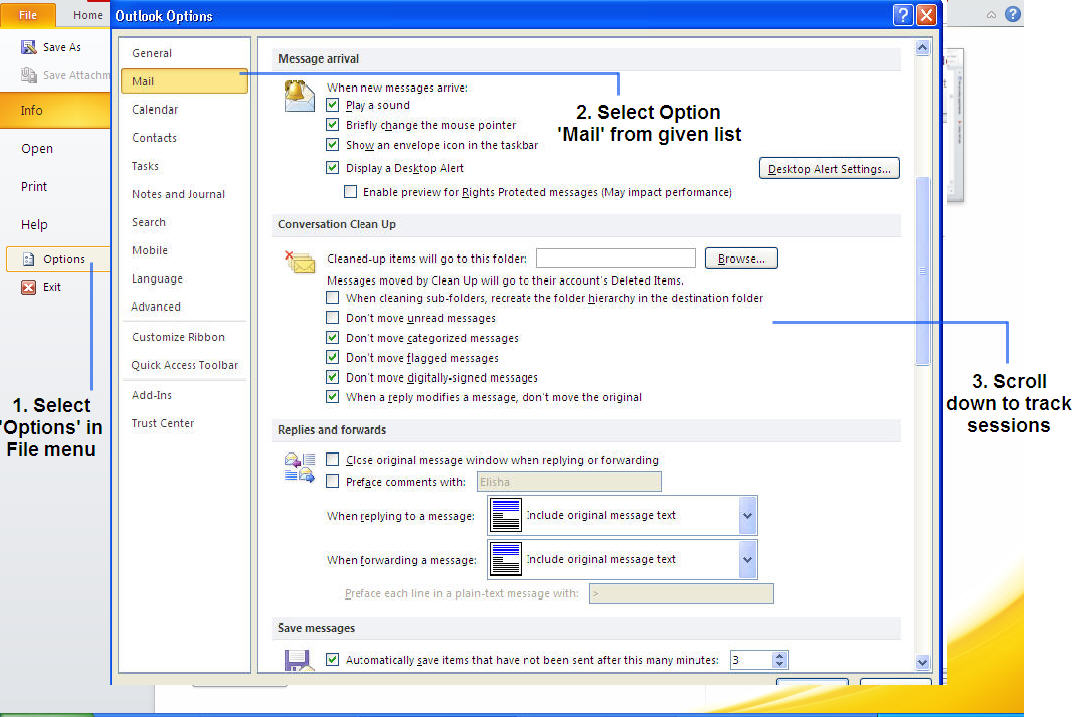Screen dimensions: 1087x717
Task: Click the red Exit icon
Action: tap(28, 287)
